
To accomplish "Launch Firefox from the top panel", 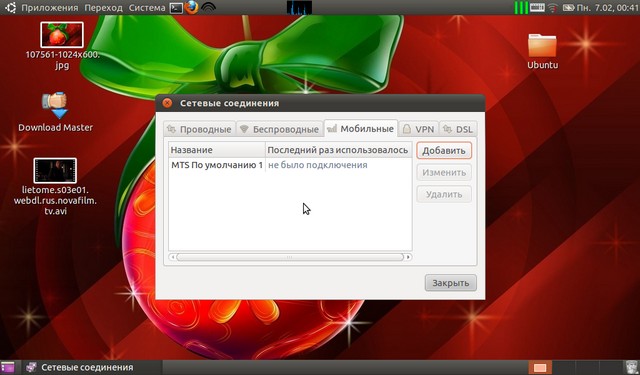I will (191, 7).
